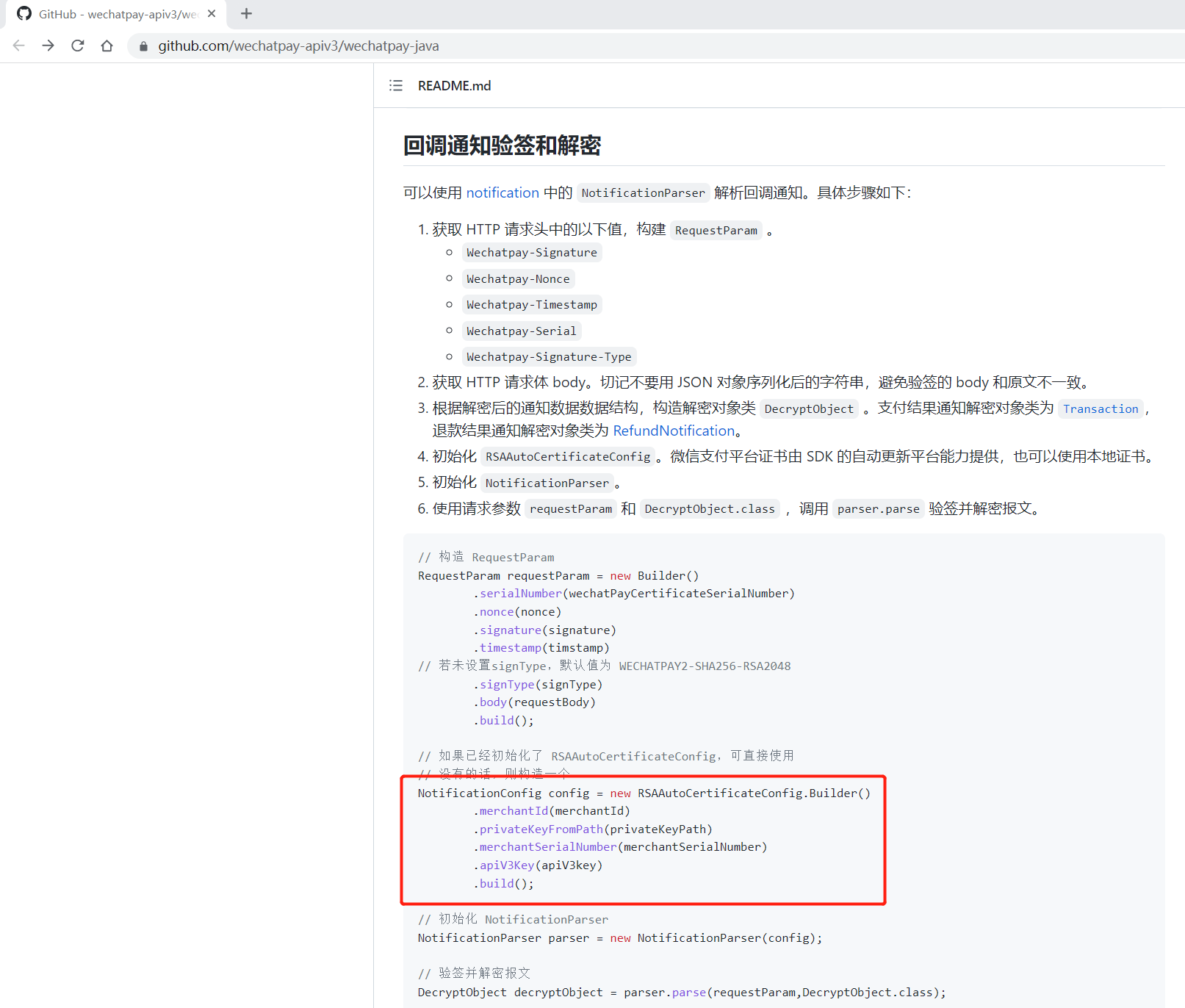Go to the browser home page icon
1185x1008 pixels.
107,46
